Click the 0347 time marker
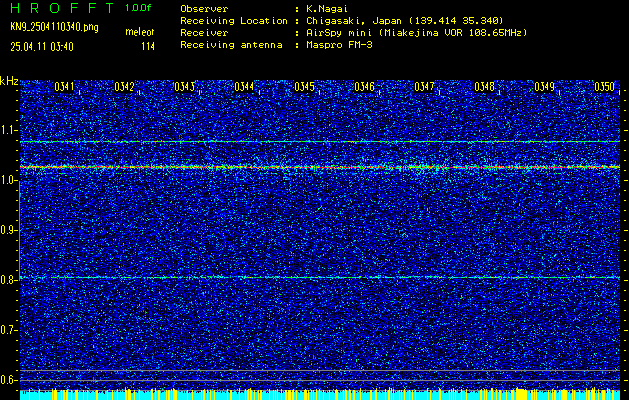 coord(424,87)
